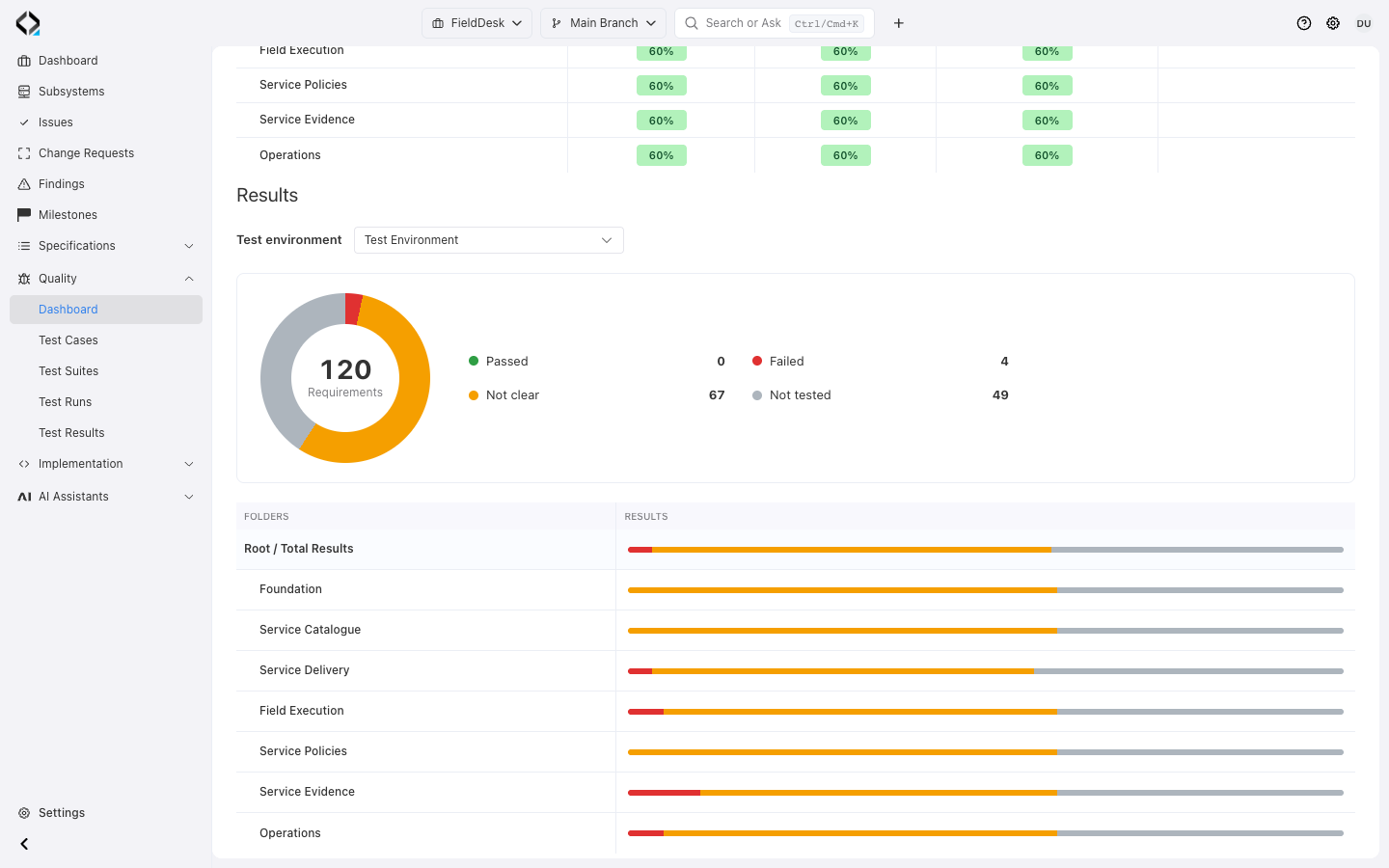Click the app logo in top-left

pos(28,23)
